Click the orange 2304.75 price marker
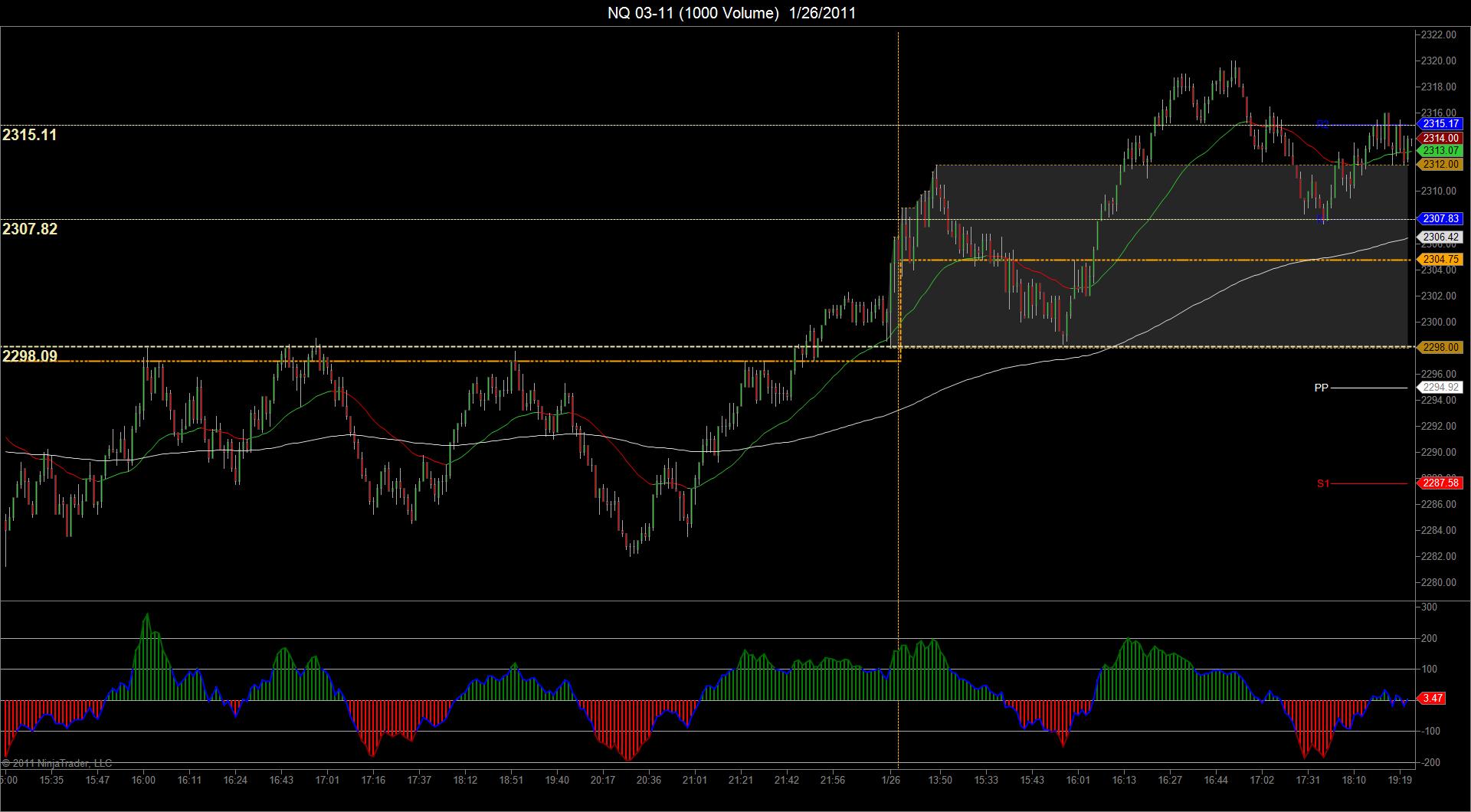Image resolution: width=1471 pixels, height=812 pixels. coord(1440,260)
